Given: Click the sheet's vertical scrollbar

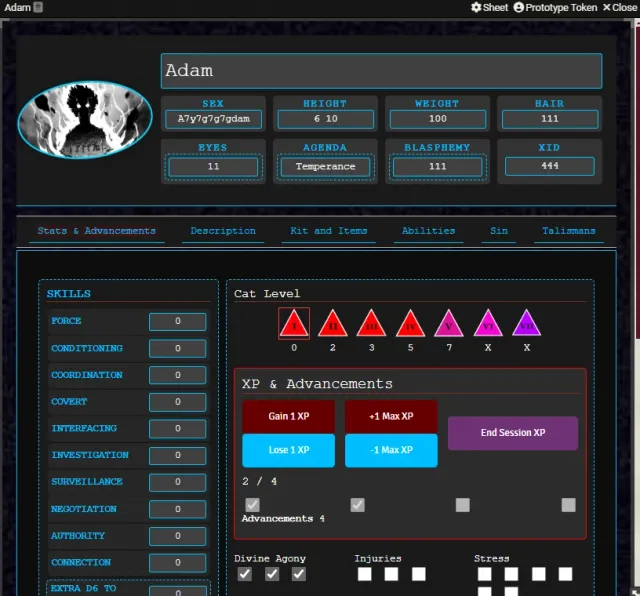Looking at the screenshot, I should (637, 180).
